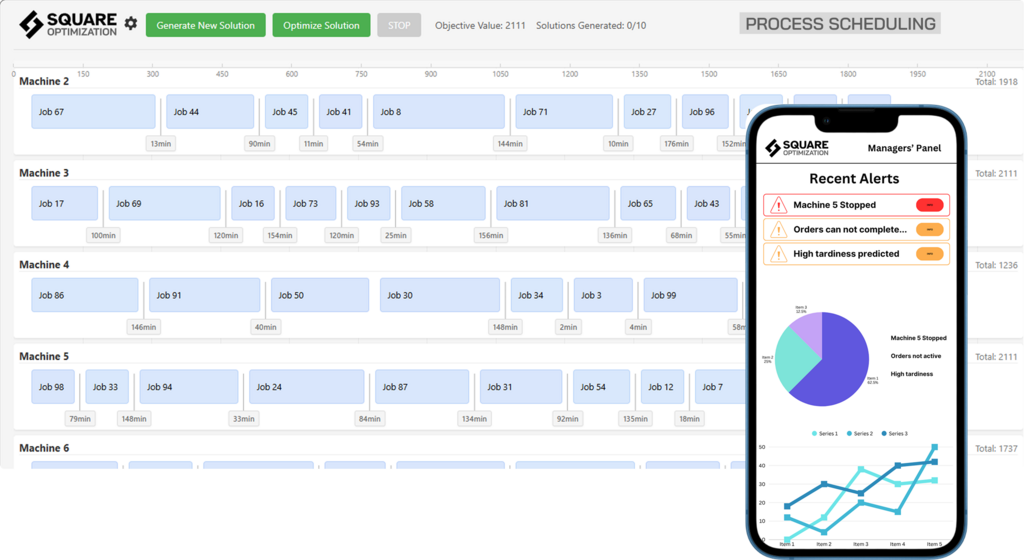This screenshot has width=1024, height=560.
Task: Toggle the orange pill on Orders alert
Action: (929, 229)
